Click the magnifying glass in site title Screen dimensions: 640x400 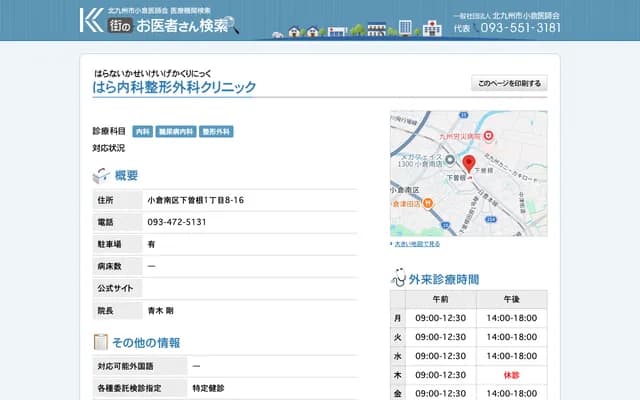point(233,24)
